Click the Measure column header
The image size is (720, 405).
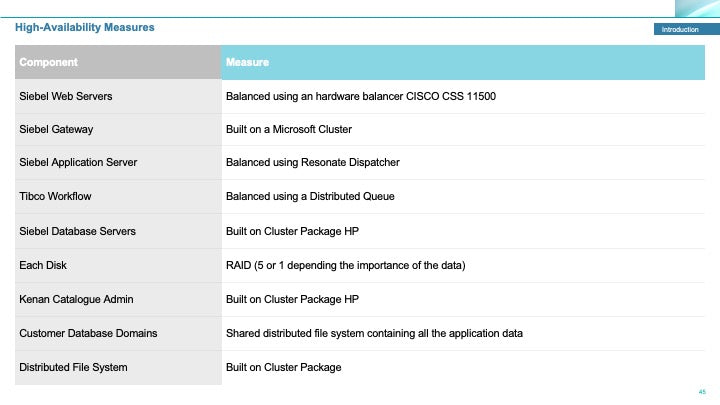(463, 62)
